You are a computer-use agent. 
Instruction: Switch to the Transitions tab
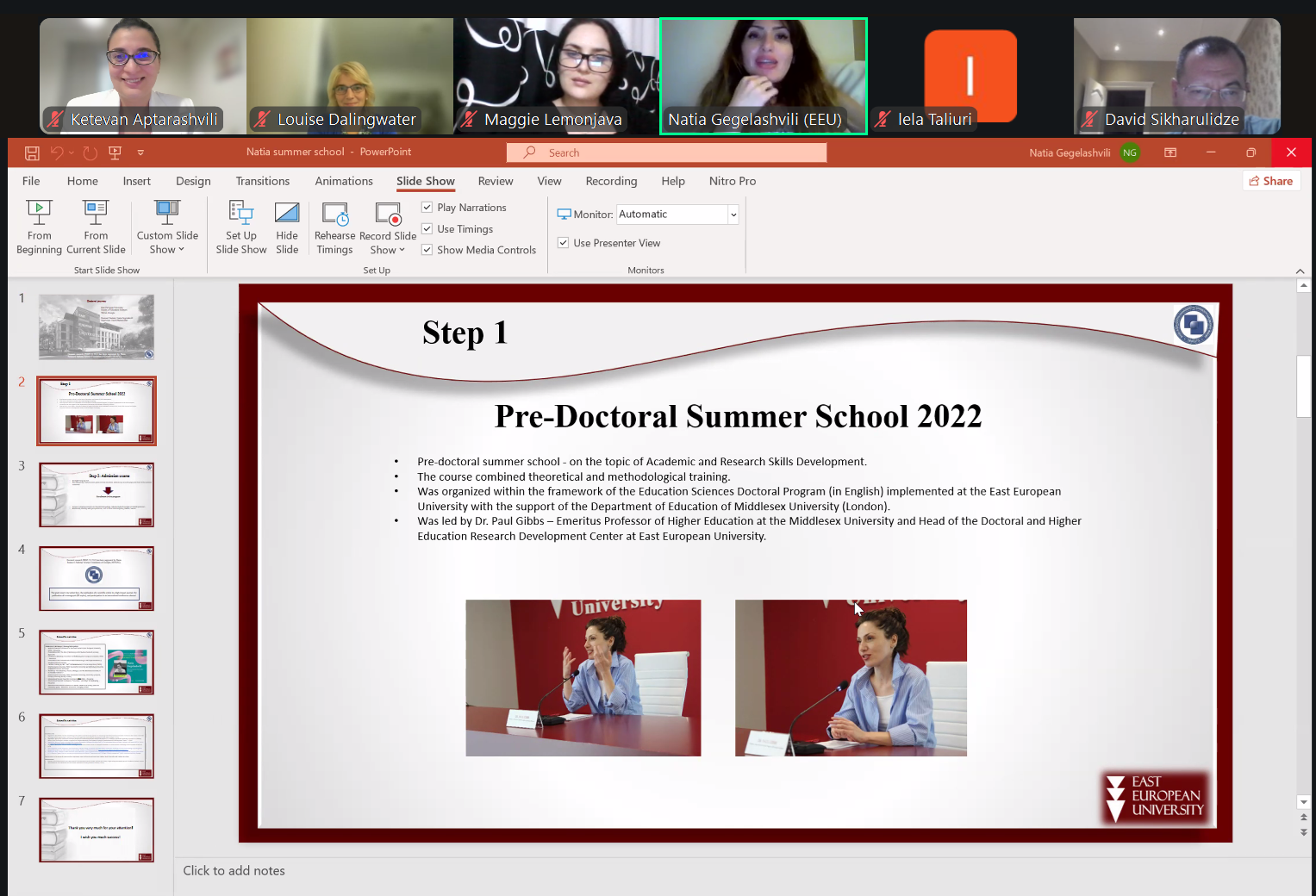(x=262, y=181)
